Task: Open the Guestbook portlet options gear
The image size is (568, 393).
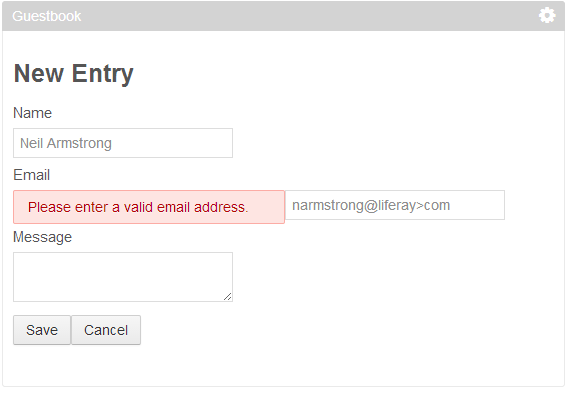Action: pyautogui.click(x=547, y=16)
